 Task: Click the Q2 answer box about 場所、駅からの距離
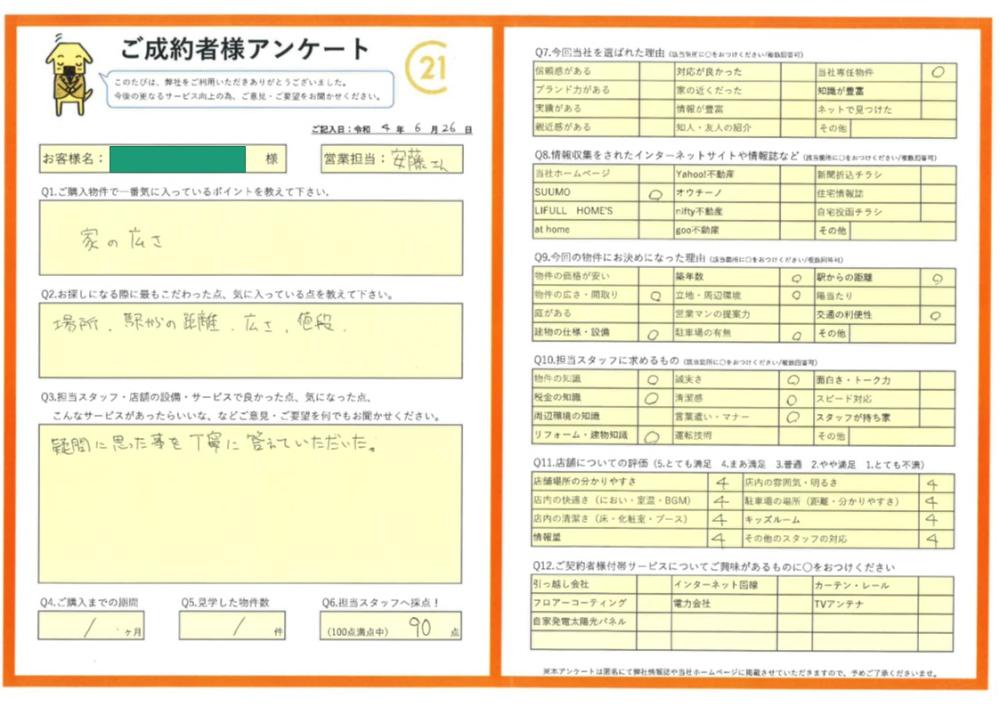[251, 340]
